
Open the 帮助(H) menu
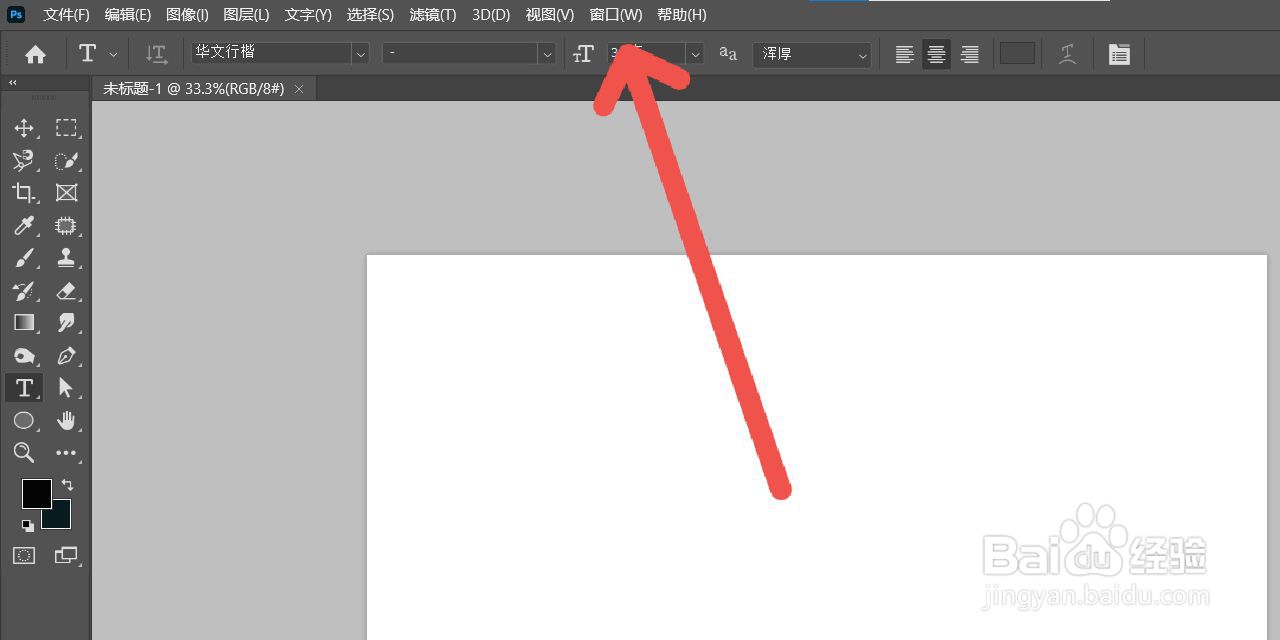click(x=682, y=15)
